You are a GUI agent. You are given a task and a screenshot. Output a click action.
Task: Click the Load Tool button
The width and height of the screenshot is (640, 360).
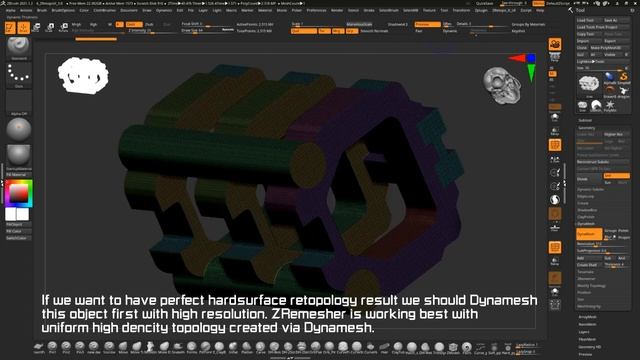point(589,20)
